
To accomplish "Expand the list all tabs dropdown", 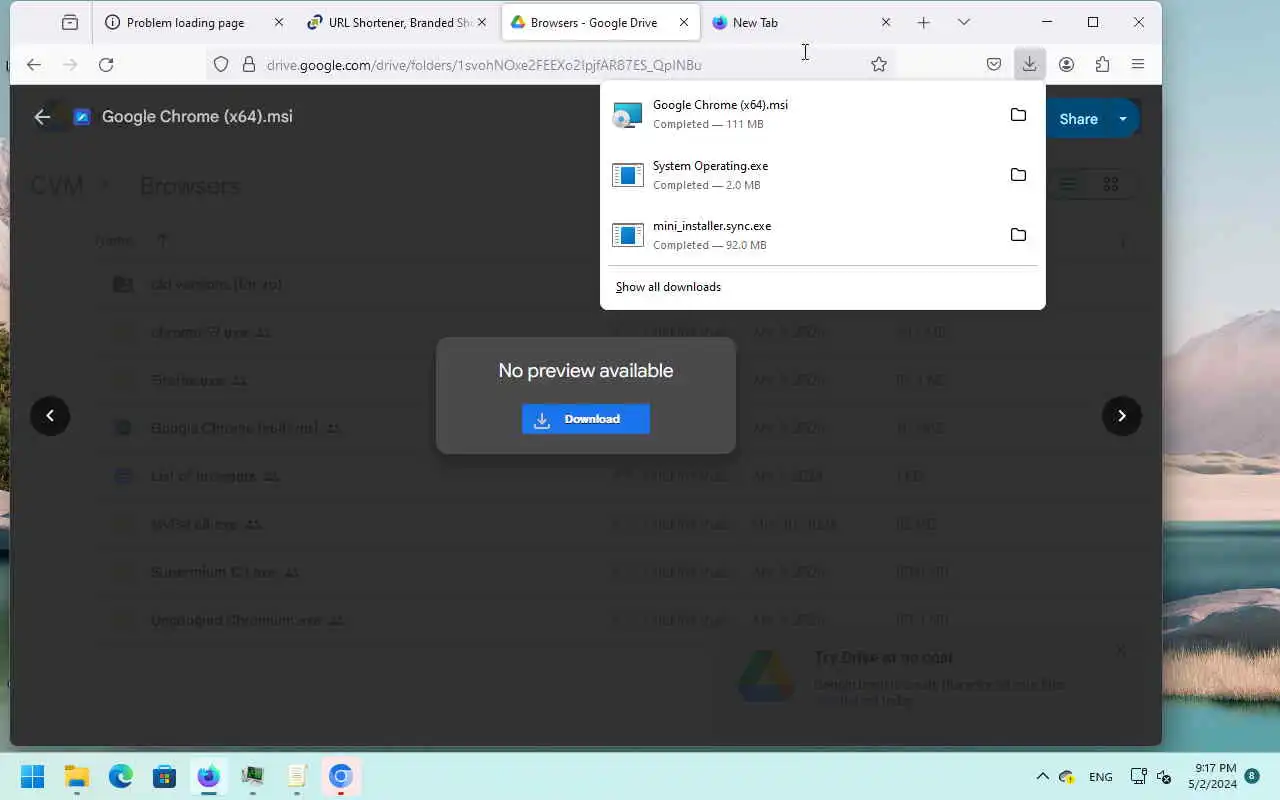I will click(963, 22).
